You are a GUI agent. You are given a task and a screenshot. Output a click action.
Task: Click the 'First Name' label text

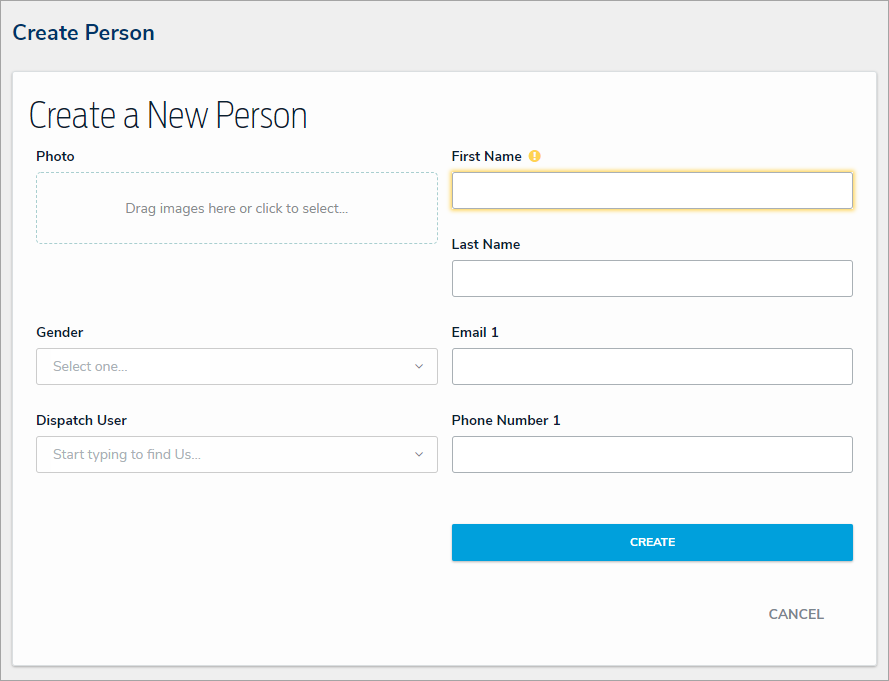click(x=487, y=156)
